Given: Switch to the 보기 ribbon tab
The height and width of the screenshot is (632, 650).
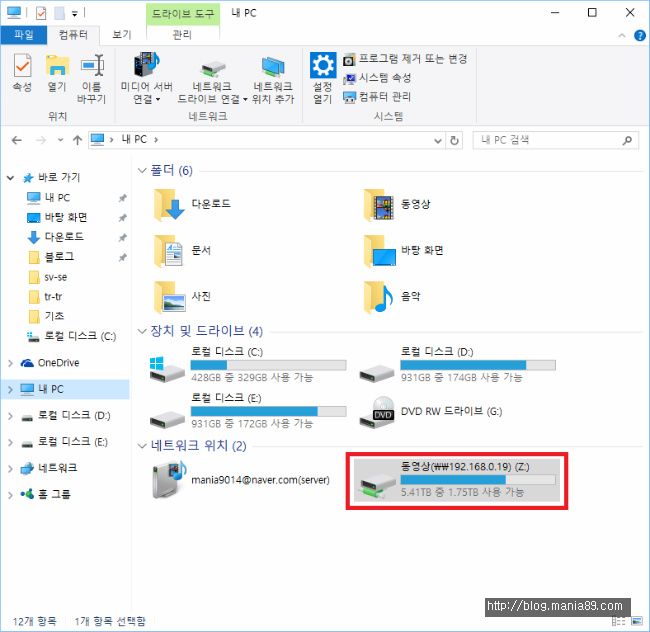Looking at the screenshot, I should [122, 35].
